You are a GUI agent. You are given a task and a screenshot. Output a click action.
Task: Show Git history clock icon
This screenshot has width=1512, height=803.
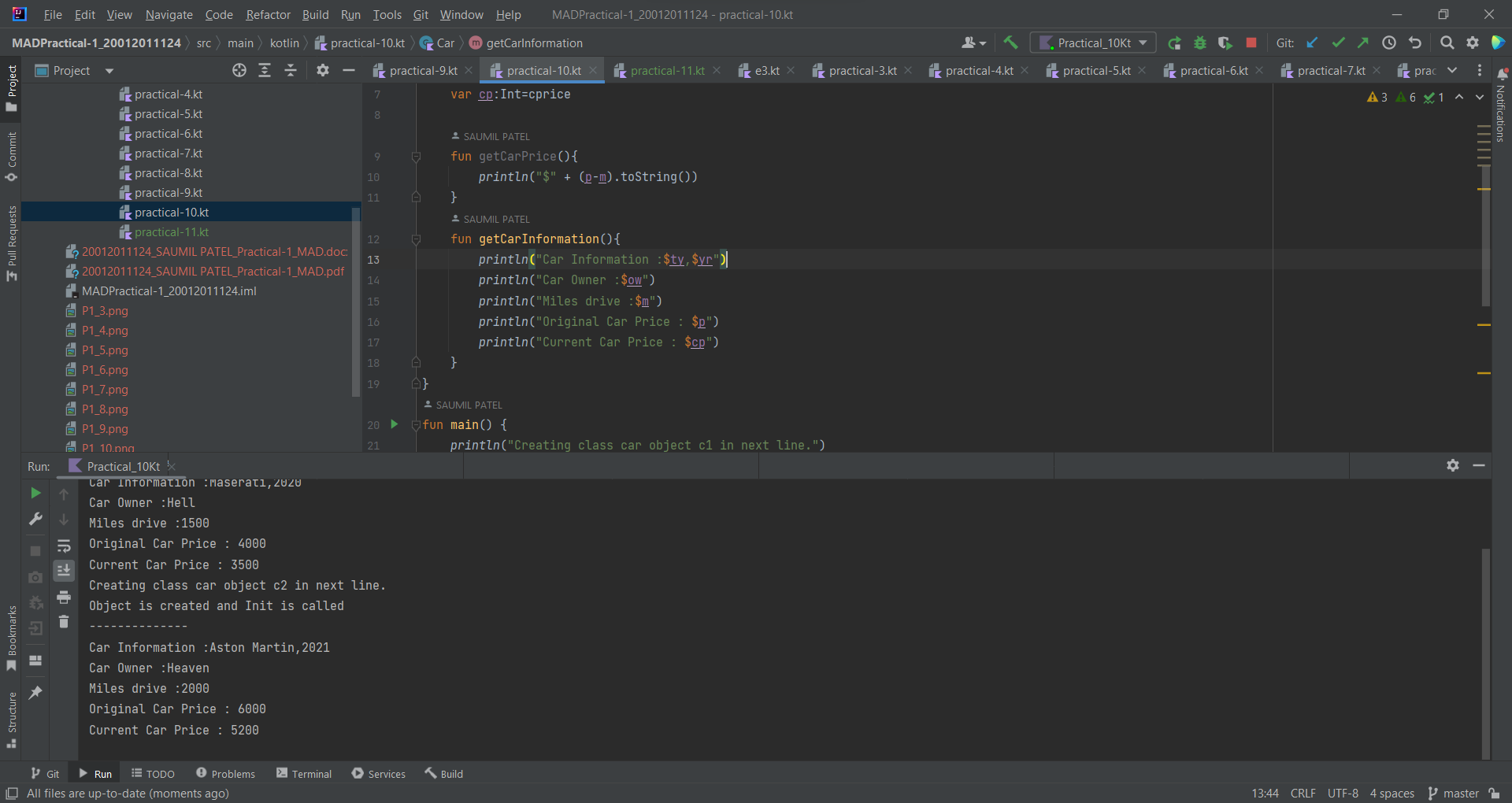pos(1389,43)
